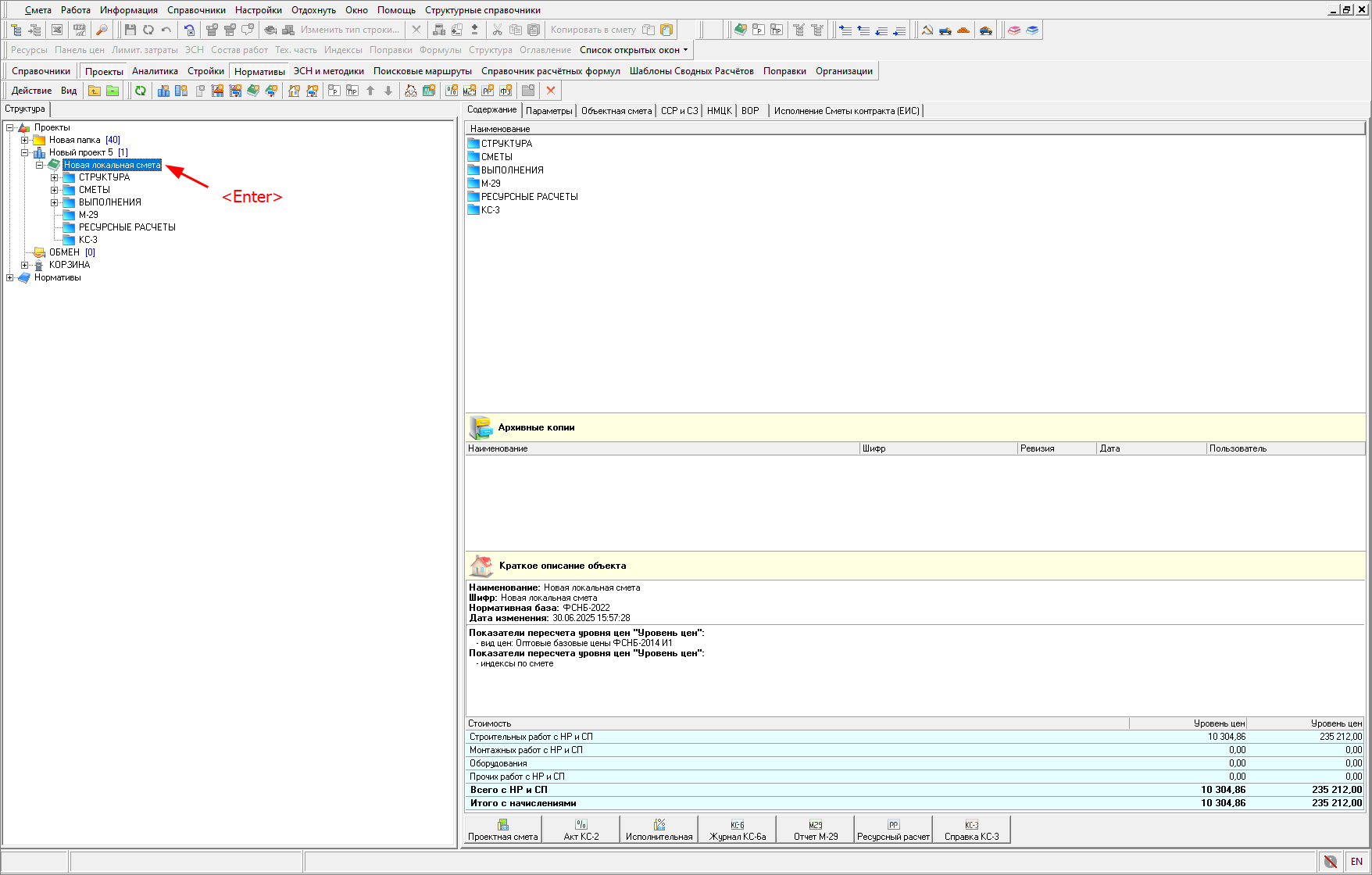Click the floppy disk save icon
Viewport: 1372px width, 875px height.
coord(130,30)
